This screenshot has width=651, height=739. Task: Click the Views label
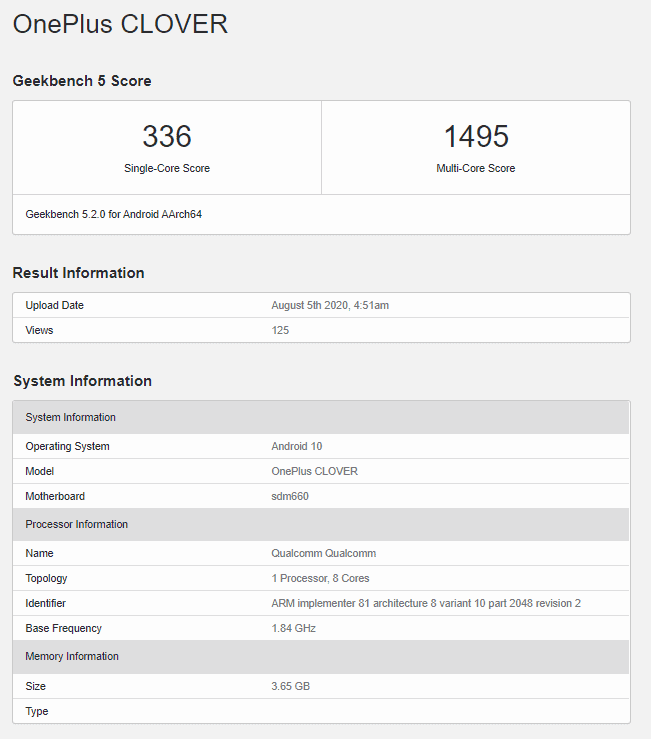39,330
